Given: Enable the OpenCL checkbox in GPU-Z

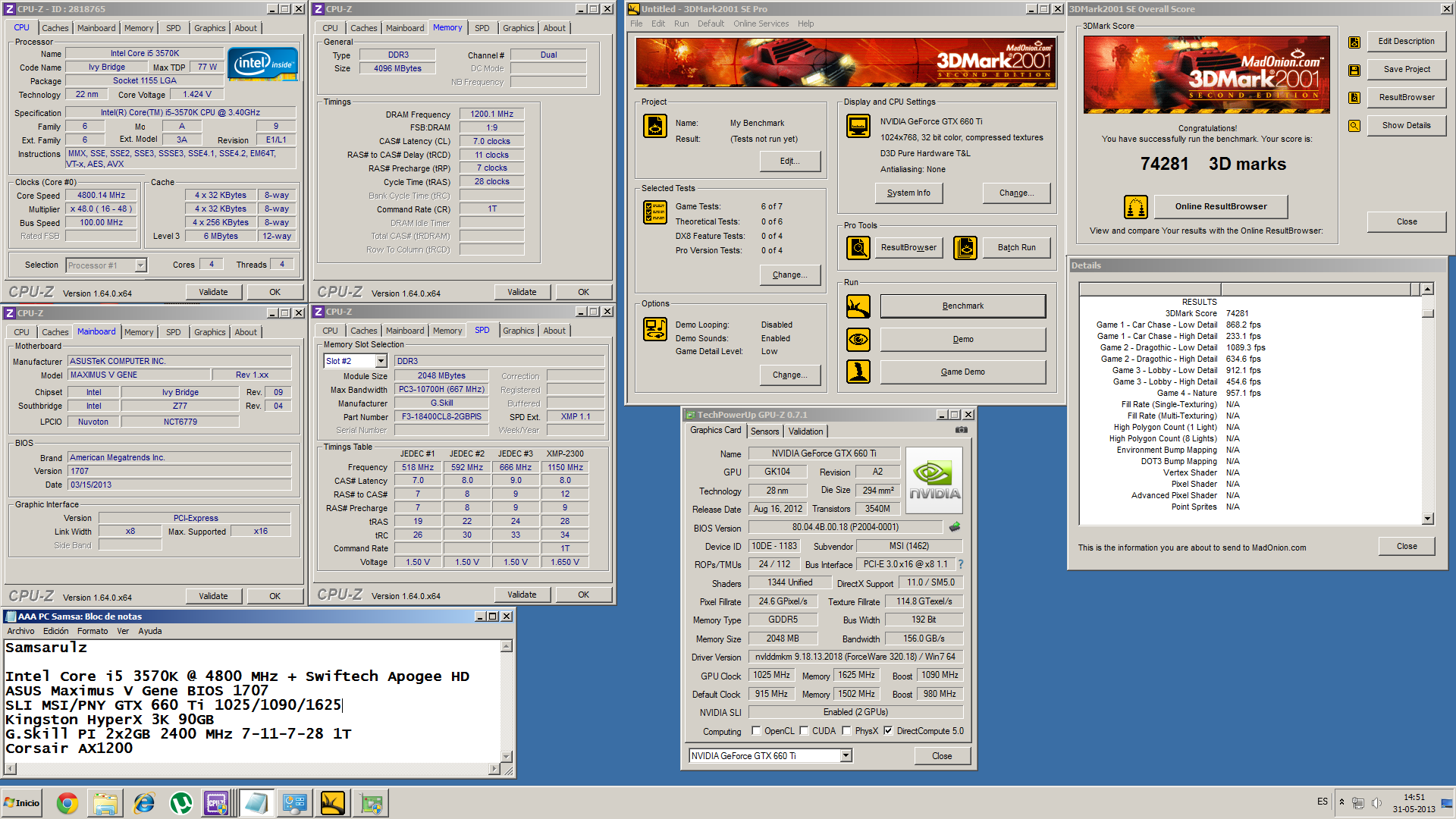Looking at the screenshot, I should [x=756, y=731].
